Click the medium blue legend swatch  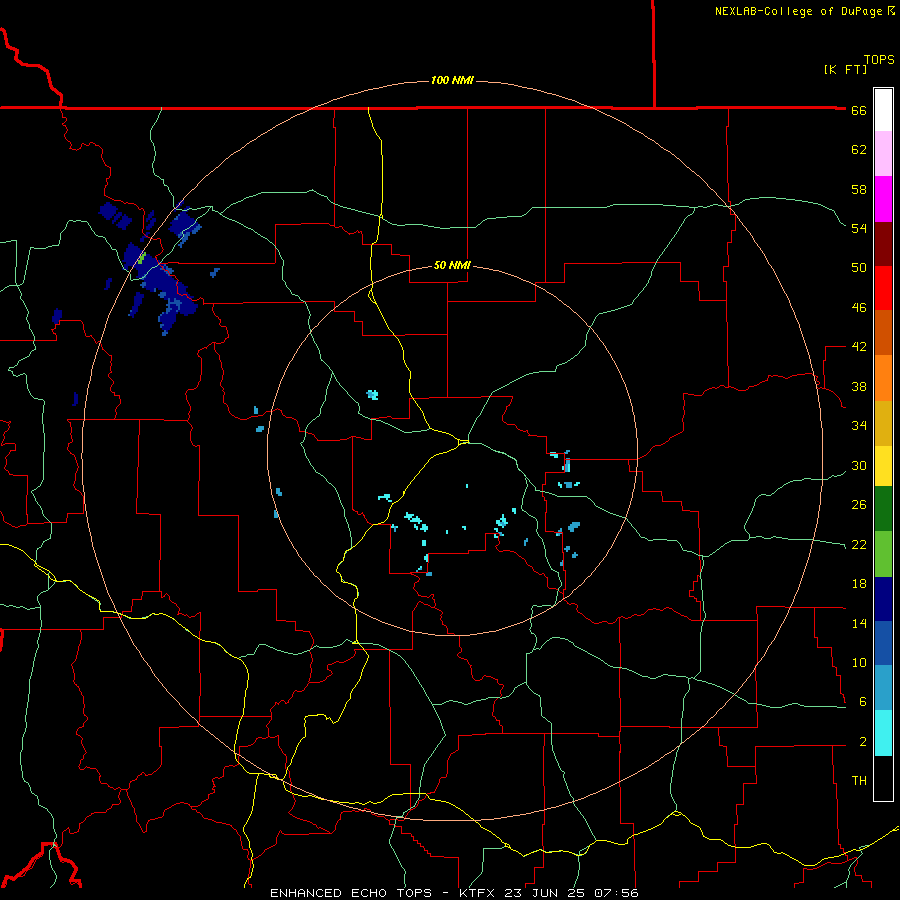pos(883,643)
